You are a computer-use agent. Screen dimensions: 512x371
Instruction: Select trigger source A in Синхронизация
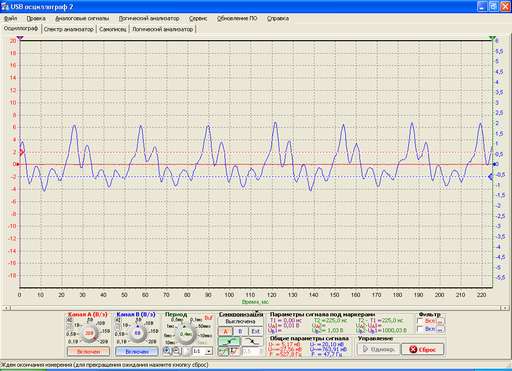(226, 331)
